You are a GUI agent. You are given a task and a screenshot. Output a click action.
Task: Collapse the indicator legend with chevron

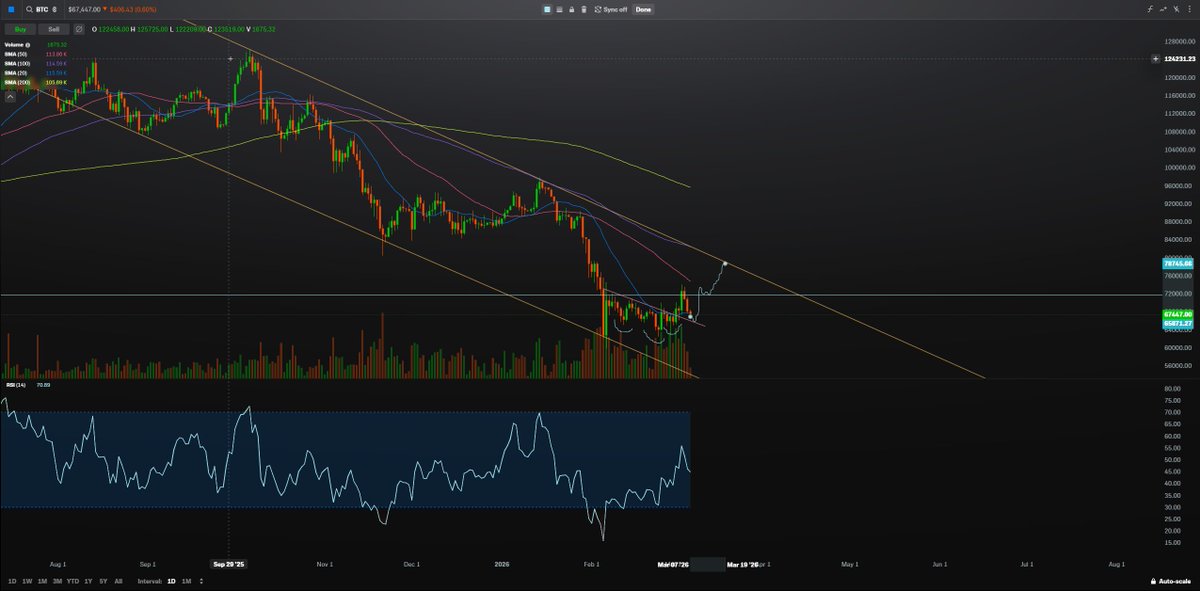12,97
